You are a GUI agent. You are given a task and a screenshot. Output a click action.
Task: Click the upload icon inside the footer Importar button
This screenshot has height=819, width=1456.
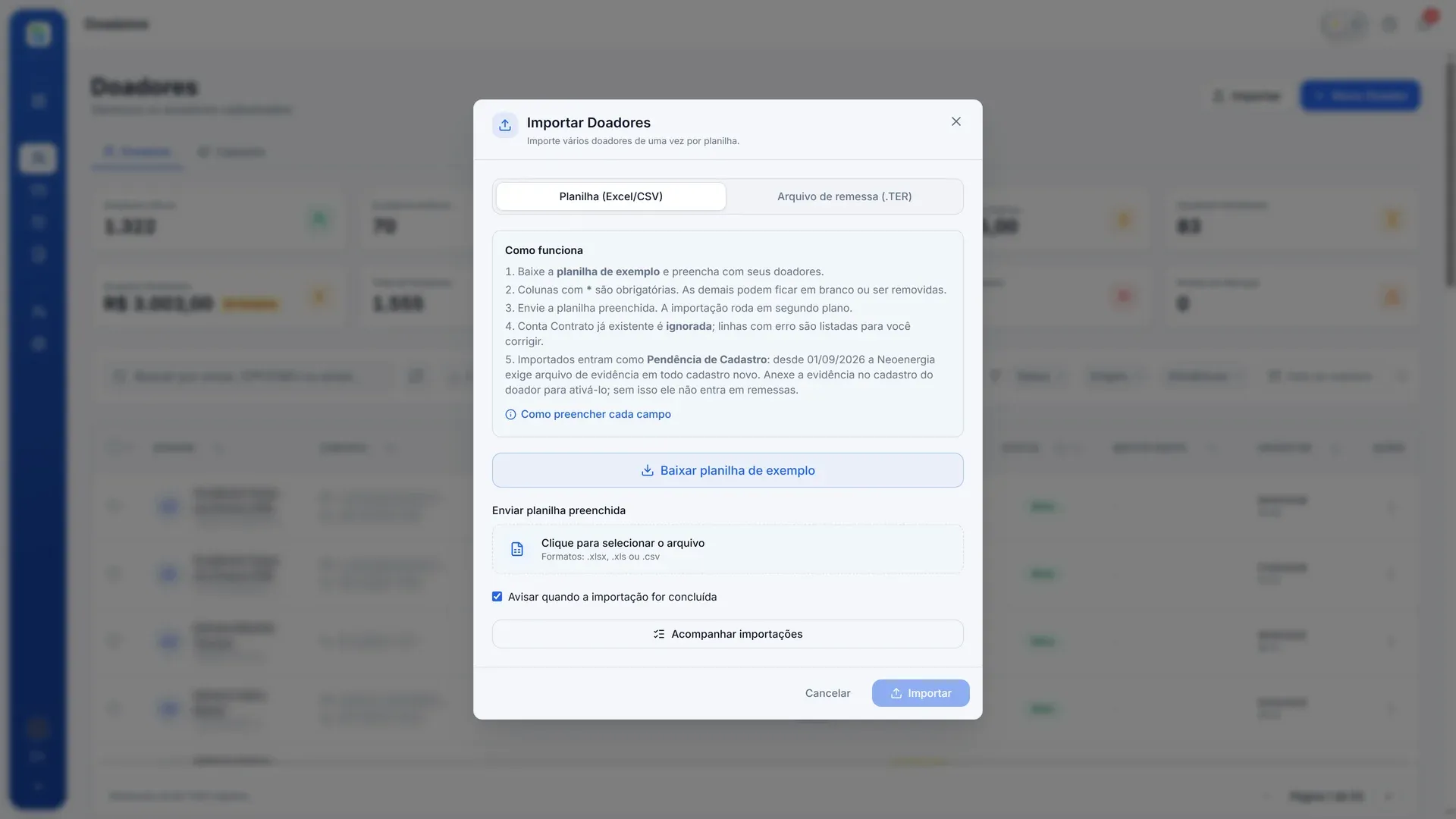click(x=896, y=693)
